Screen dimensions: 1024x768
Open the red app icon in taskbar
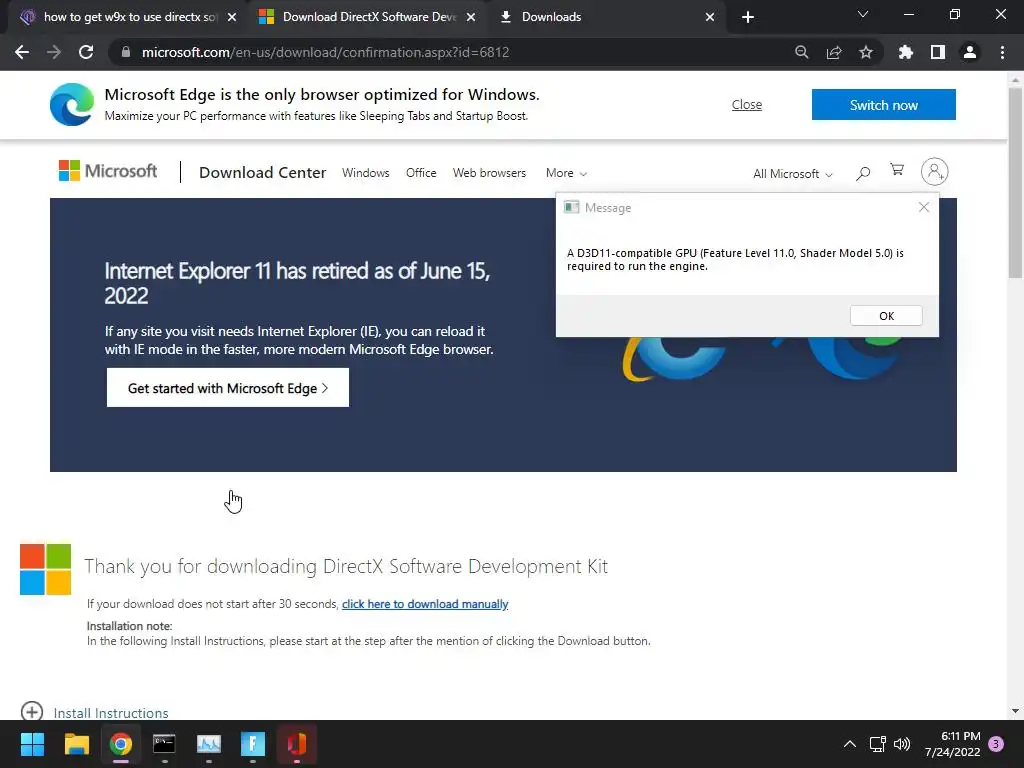296,744
